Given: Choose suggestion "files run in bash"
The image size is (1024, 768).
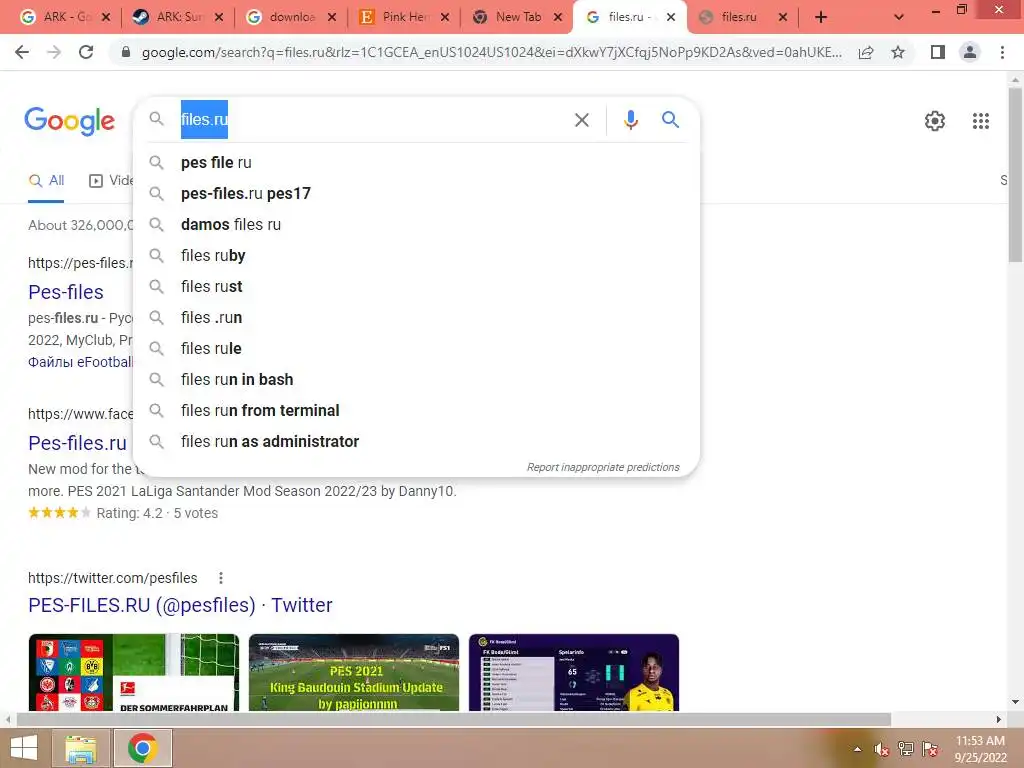Looking at the screenshot, I should coord(416,379).
